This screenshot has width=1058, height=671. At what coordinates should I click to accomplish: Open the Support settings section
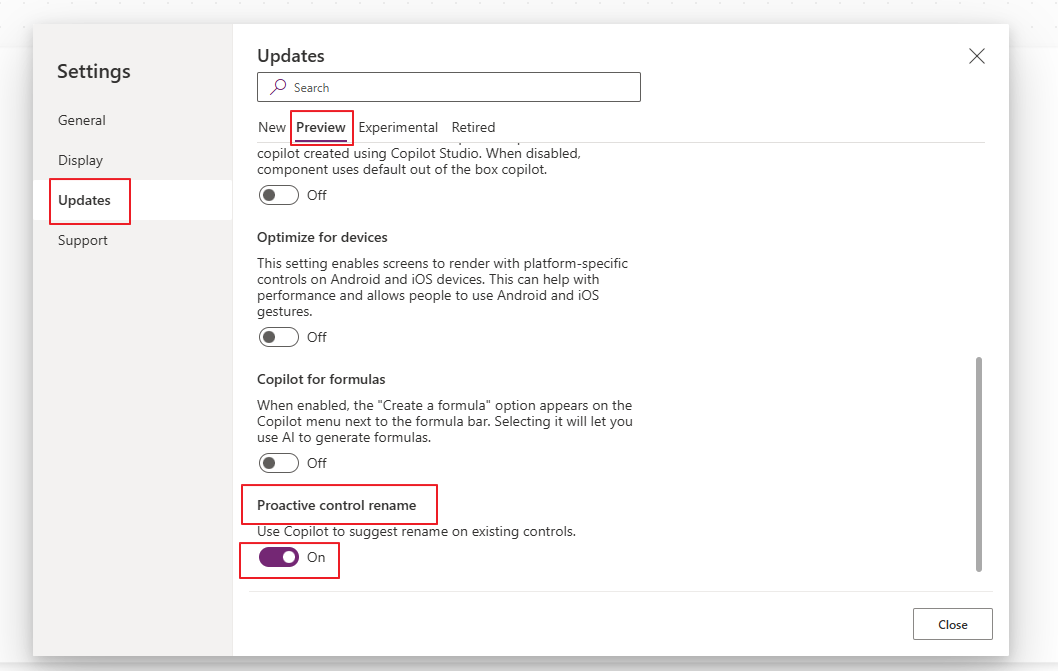point(82,240)
